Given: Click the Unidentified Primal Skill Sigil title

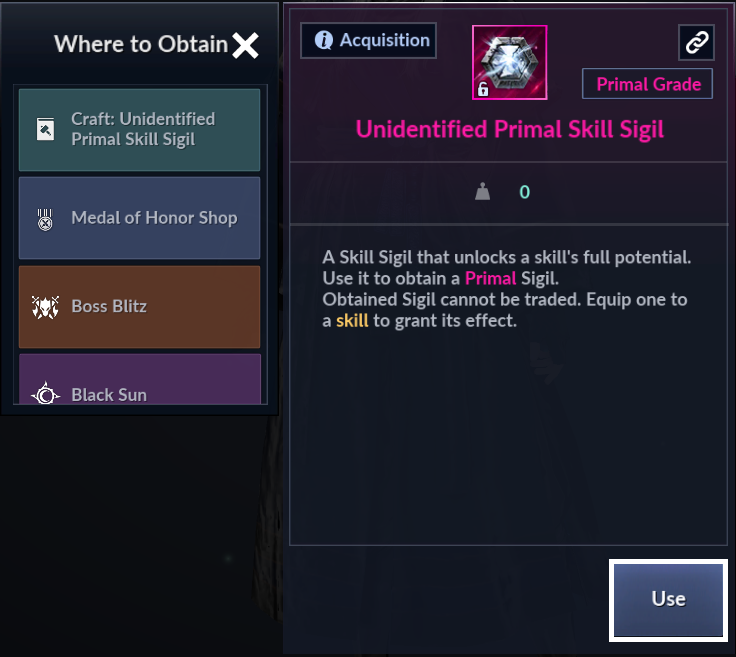Looking at the screenshot, I should [509, 130].
